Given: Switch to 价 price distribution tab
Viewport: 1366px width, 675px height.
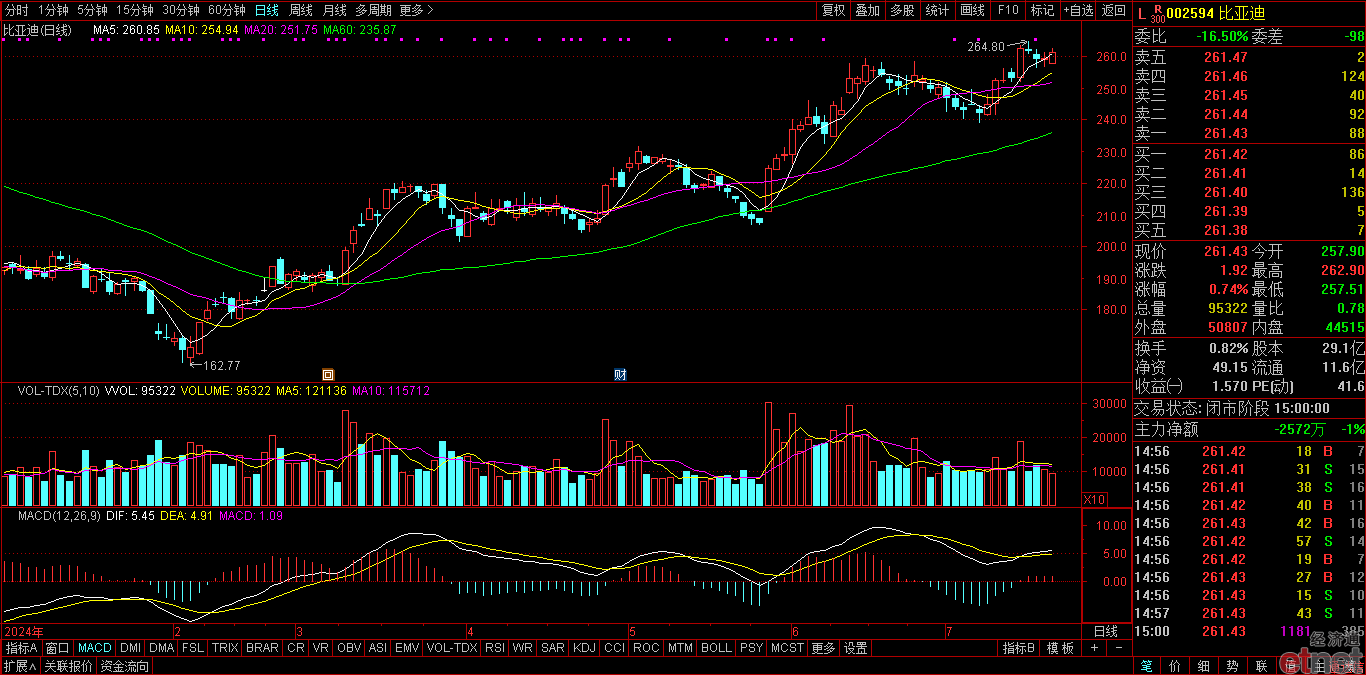Looking at the screenshot, I should 1175,666.
